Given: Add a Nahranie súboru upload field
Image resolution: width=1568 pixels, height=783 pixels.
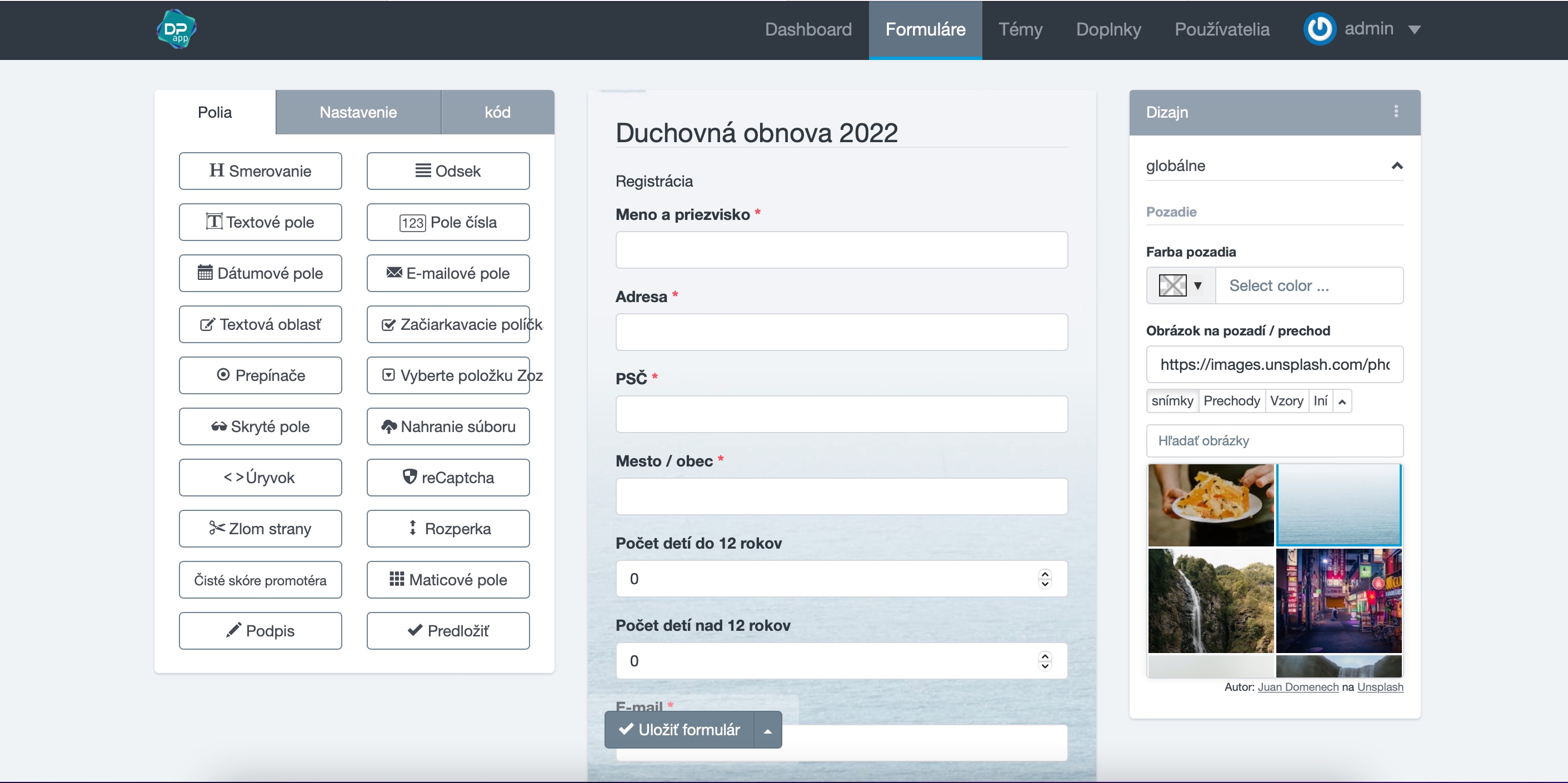Looking at the screenshot, I should [447, 426].
